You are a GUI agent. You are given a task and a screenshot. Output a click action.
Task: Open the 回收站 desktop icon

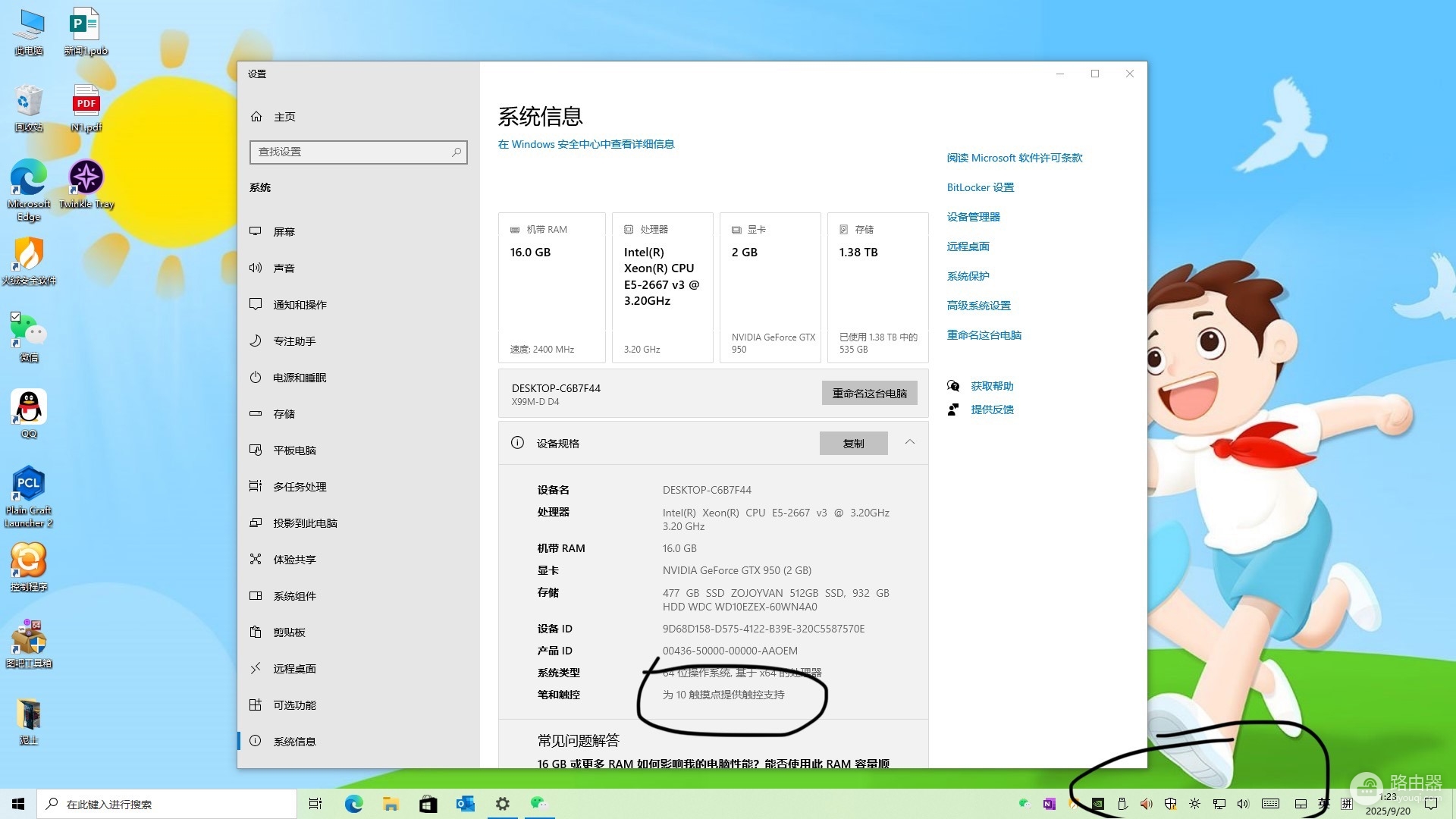[x=29, y=108]
